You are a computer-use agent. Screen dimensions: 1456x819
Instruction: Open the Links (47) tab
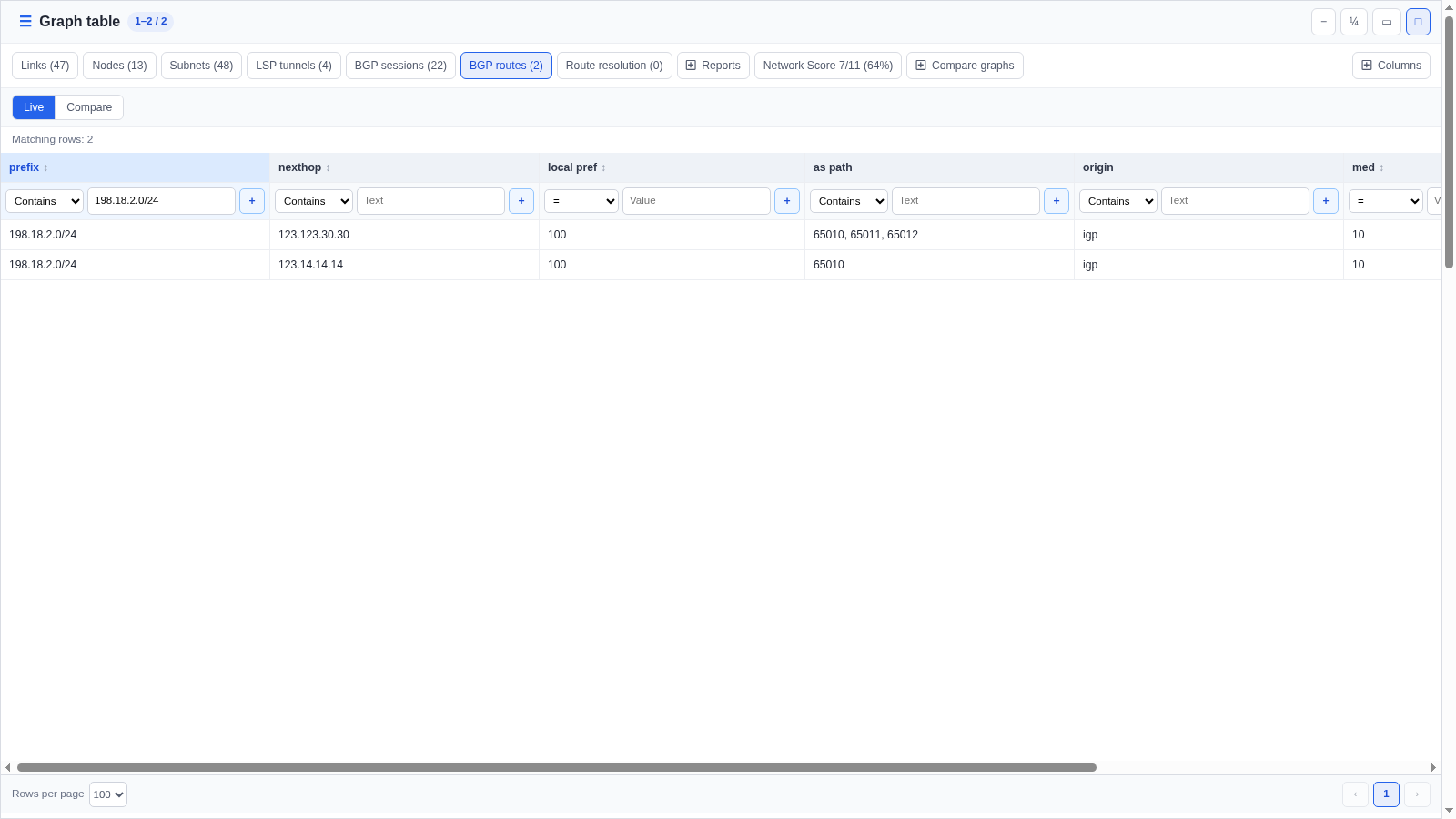(x=45, y=66)
